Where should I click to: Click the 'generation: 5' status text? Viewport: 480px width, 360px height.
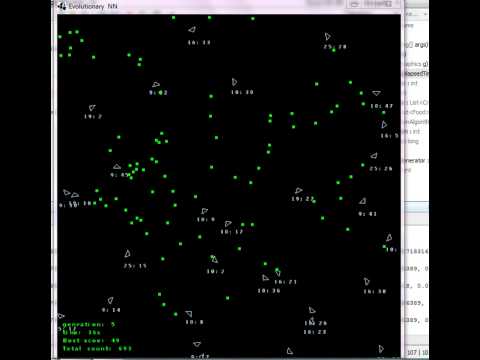(x=89, y=324)
